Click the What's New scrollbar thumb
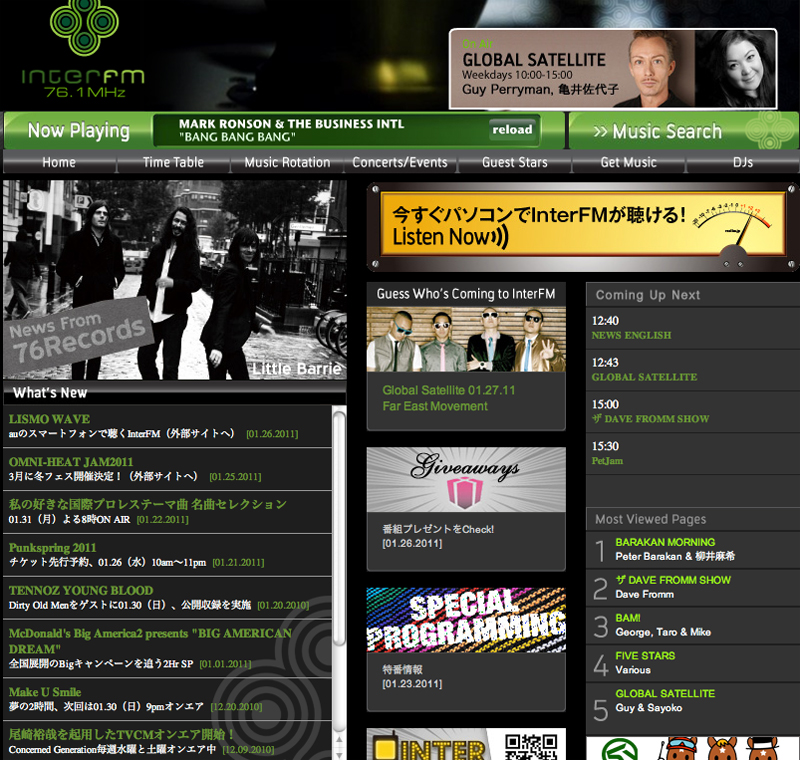 [x=339, y=528]
